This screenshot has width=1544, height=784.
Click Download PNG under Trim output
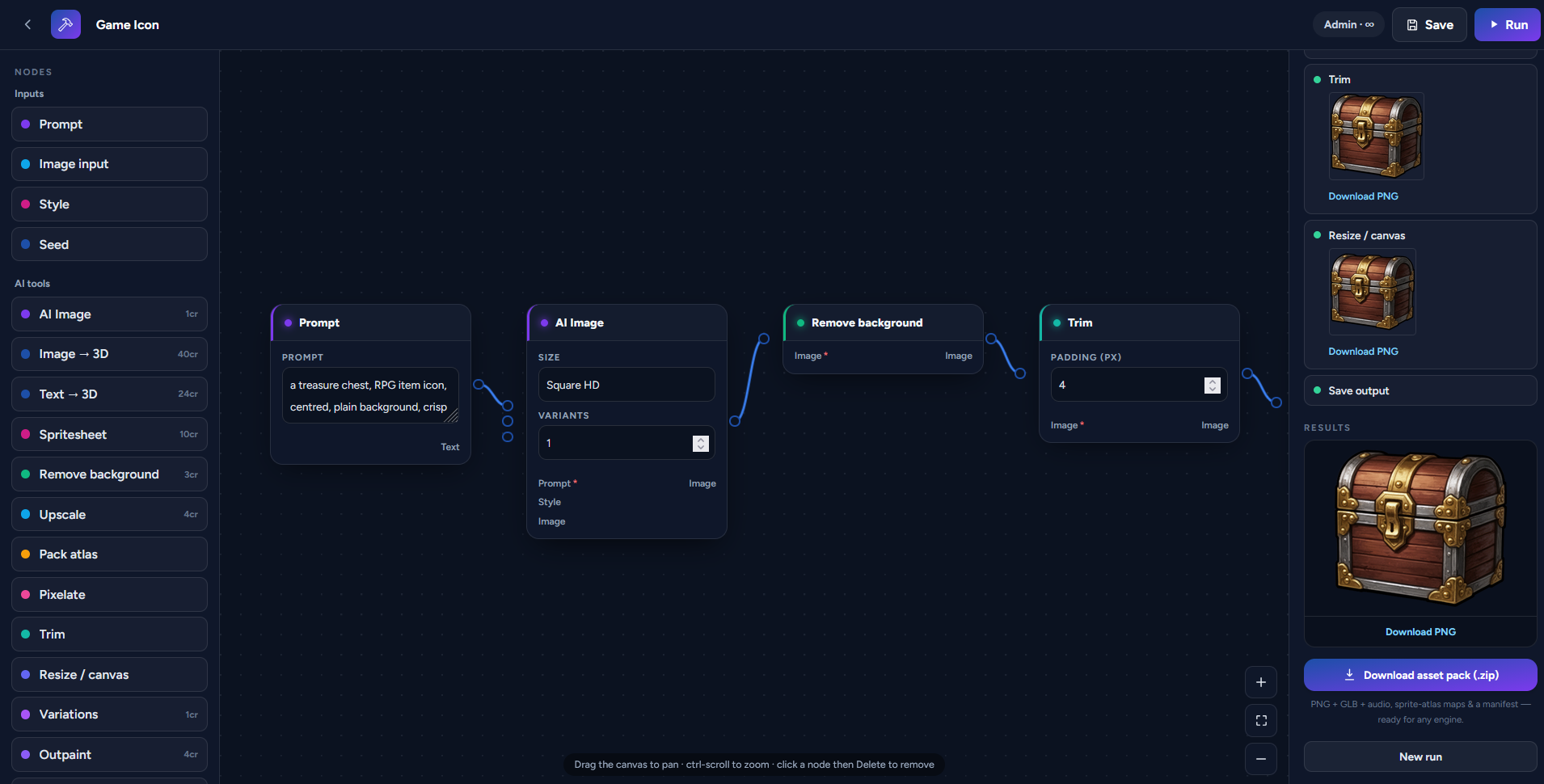click(x=1363, y=196)
